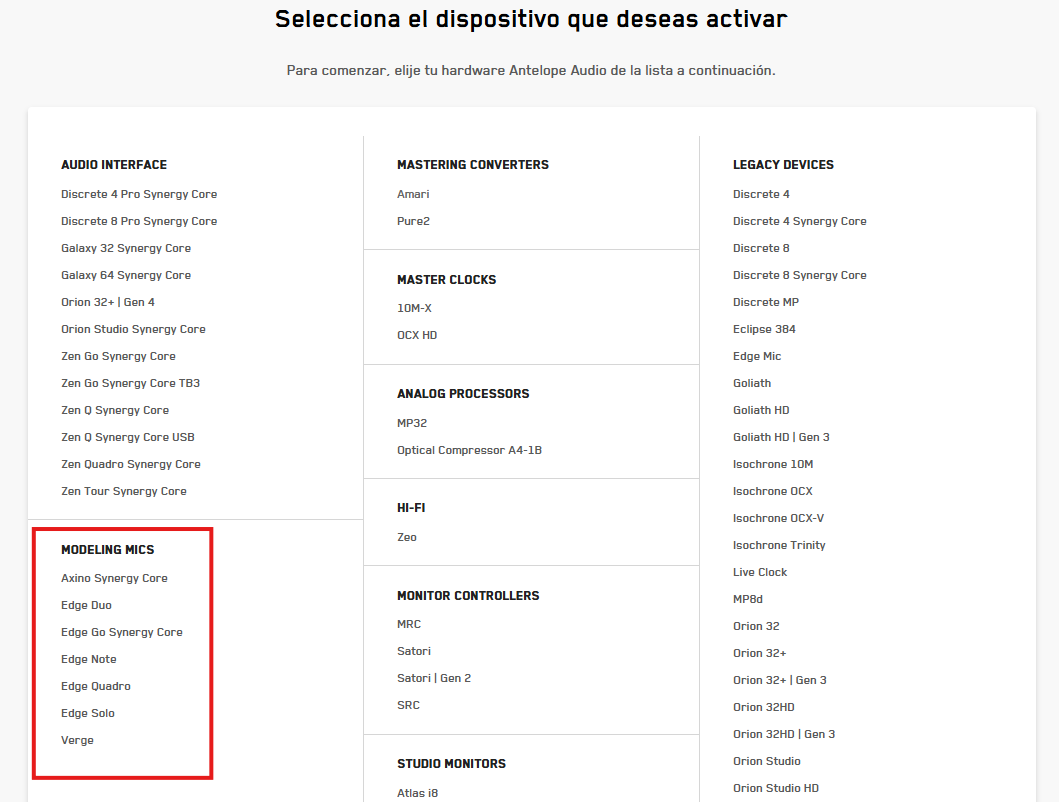This screenshot has height=802, width=1059.
Task: Click the Zen Go Synergy Core entry without TB3
Action: pos(118,356)
